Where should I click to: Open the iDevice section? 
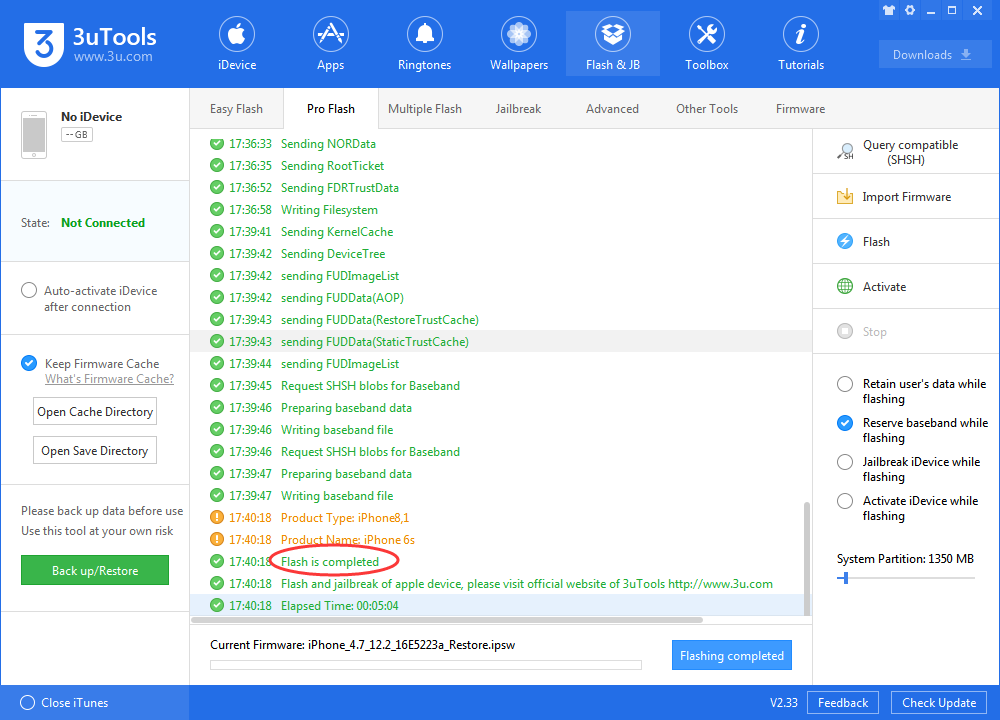(237, 44)
